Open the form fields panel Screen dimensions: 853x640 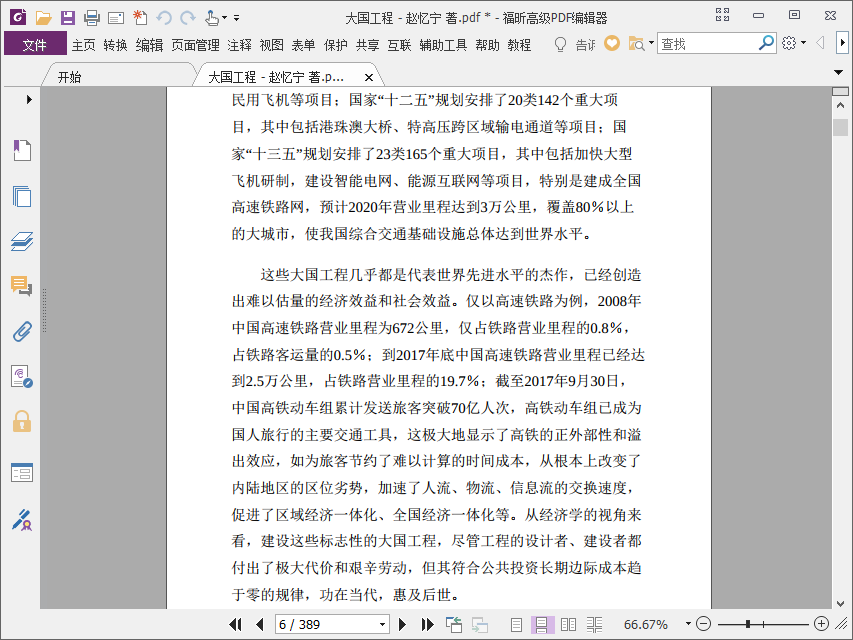(x=22, y=472)
